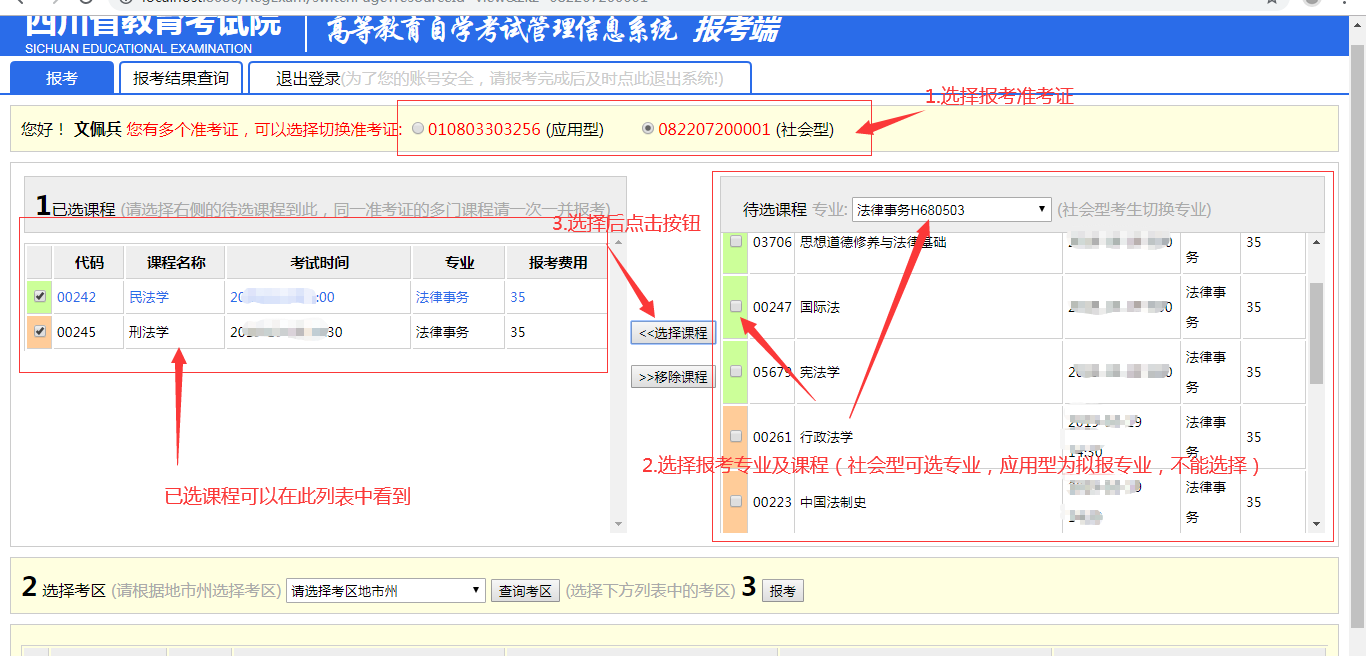The height and width of the screenshot is (656, 1366).
Task: Click the 查询考区 button
Action: [526, 591]
